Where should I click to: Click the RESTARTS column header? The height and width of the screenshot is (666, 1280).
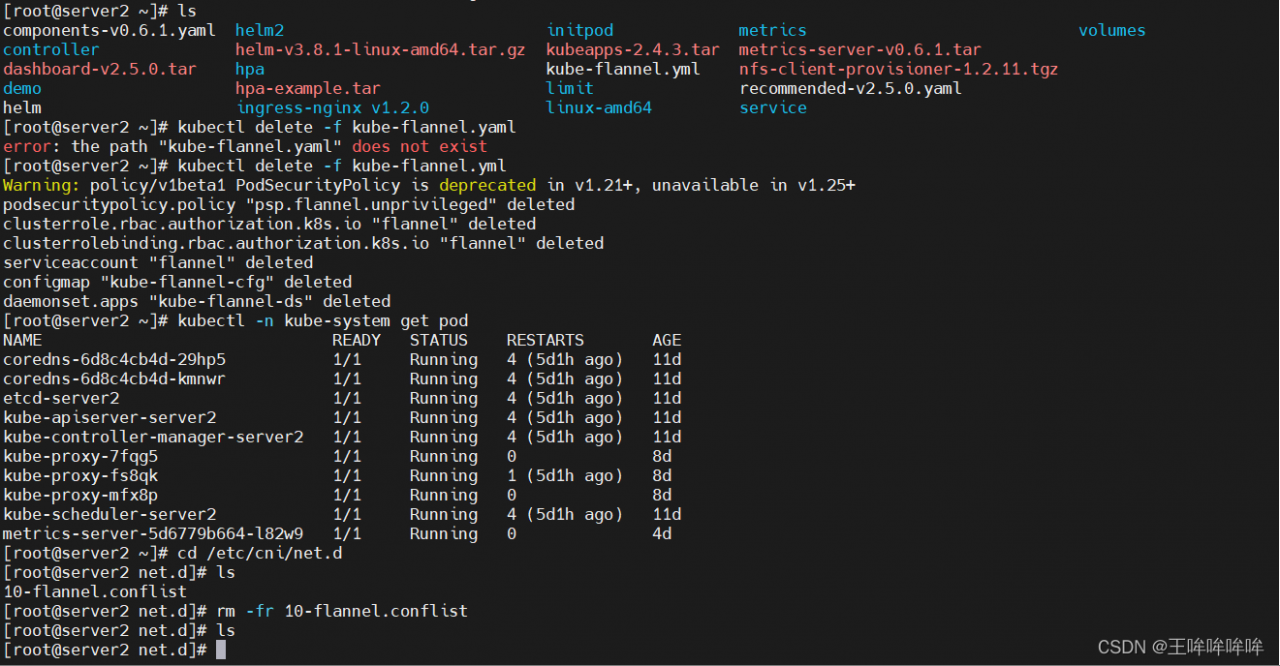[x=545, y=340]
